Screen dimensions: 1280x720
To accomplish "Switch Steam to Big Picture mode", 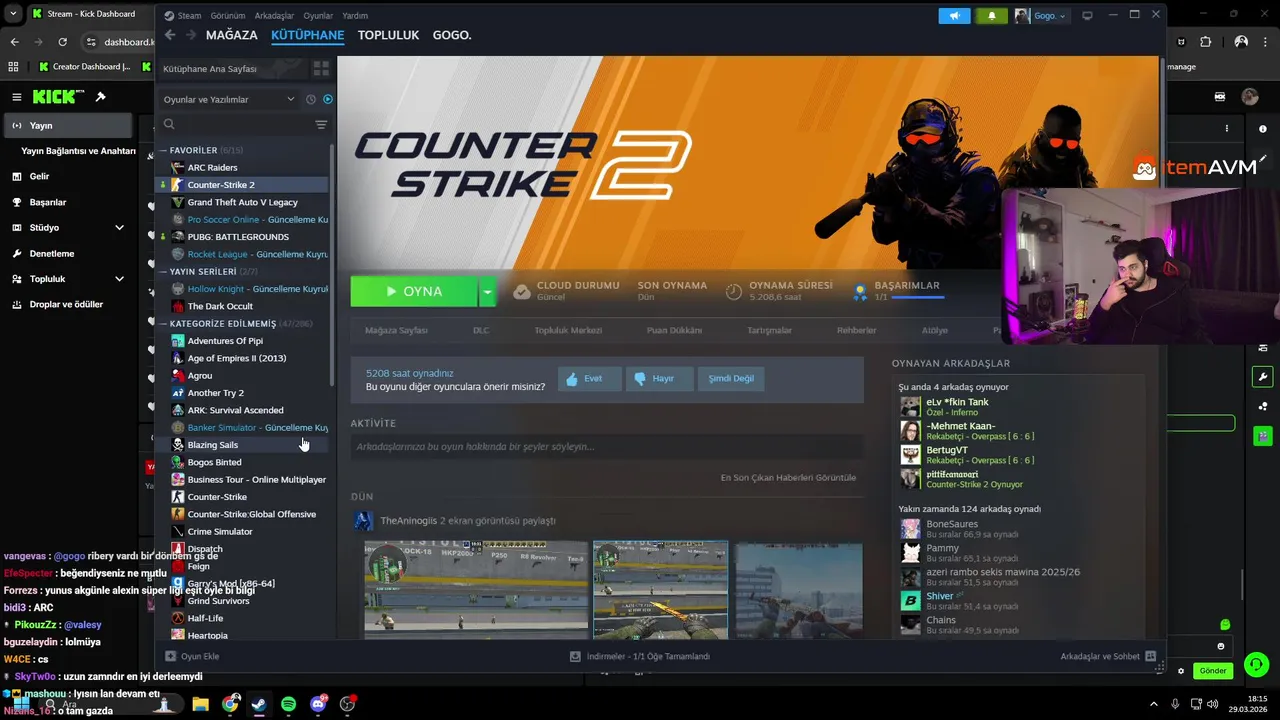I will click(x=1087, y=15).
